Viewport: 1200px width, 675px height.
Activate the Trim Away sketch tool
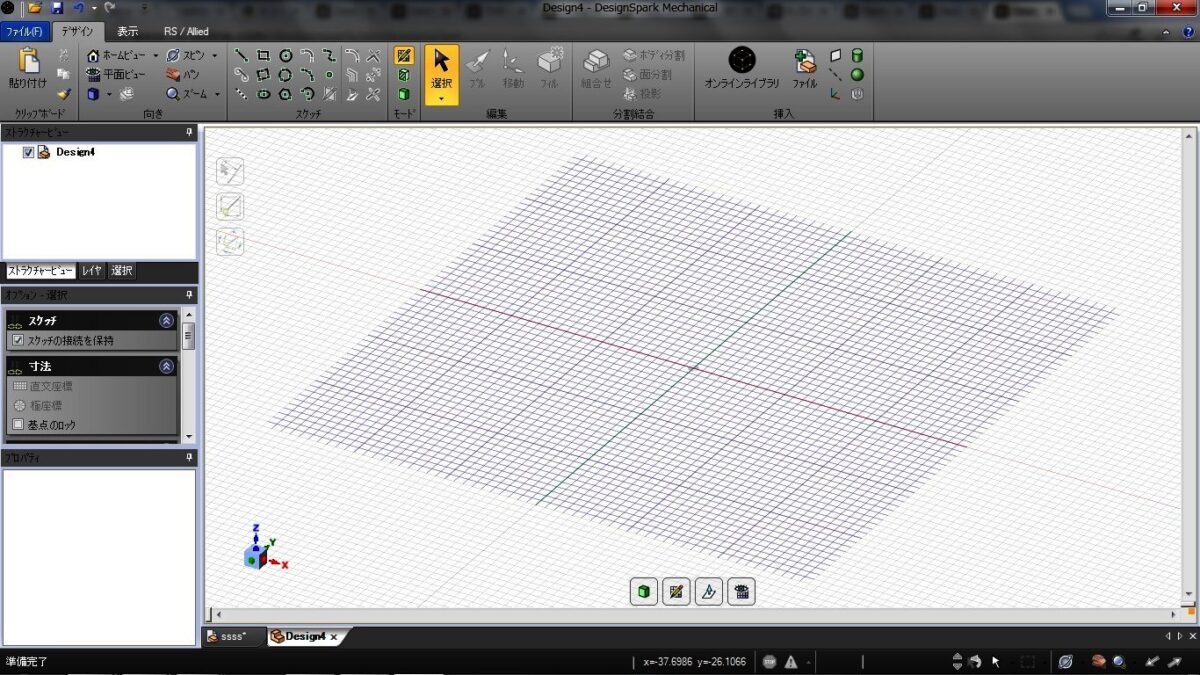pos(373,94)
